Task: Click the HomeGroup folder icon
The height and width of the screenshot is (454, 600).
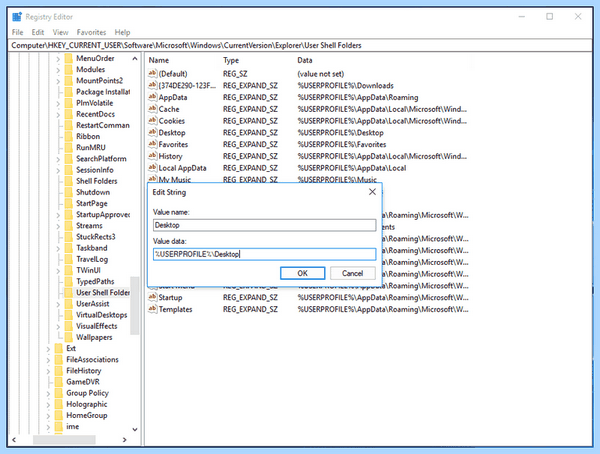Action: pos(59,415)
